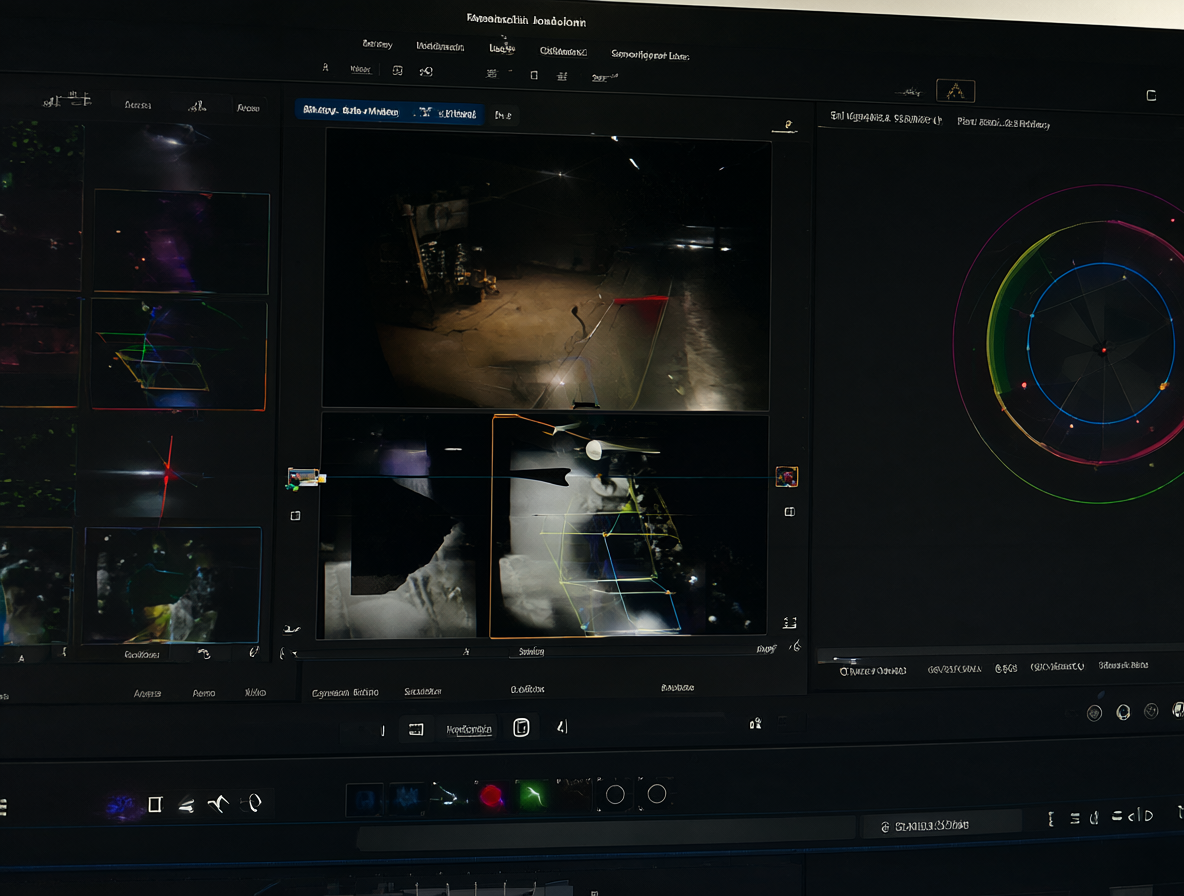This screenshot has height=896, width=1184.
Task: Click the underlined label button in the transport bar
Action: click(x=469, y=729)
